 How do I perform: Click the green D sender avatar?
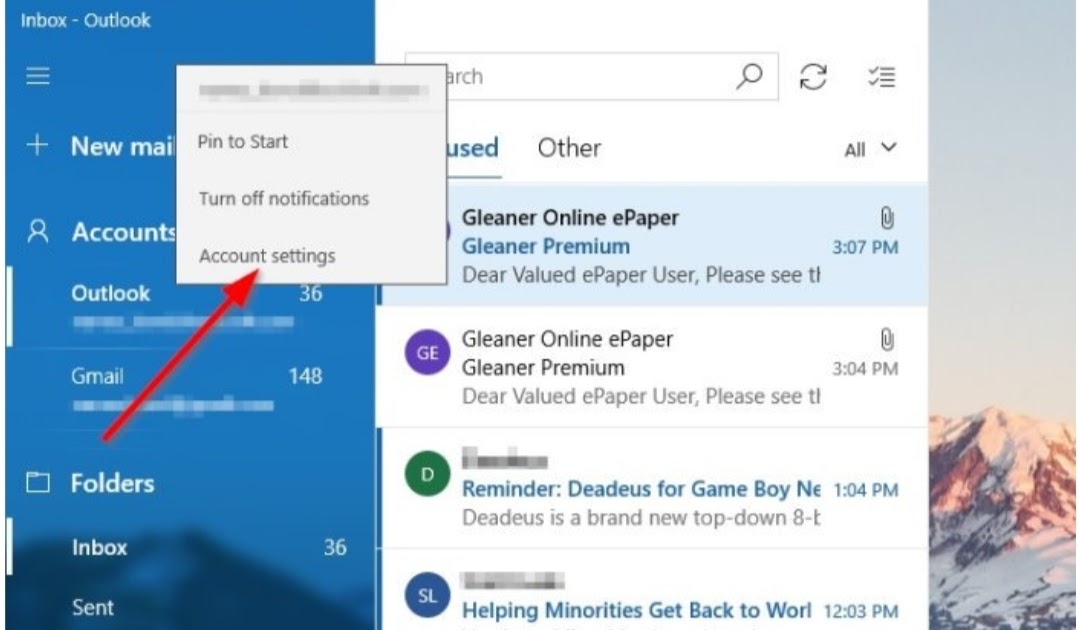click(x=427, y=474)
